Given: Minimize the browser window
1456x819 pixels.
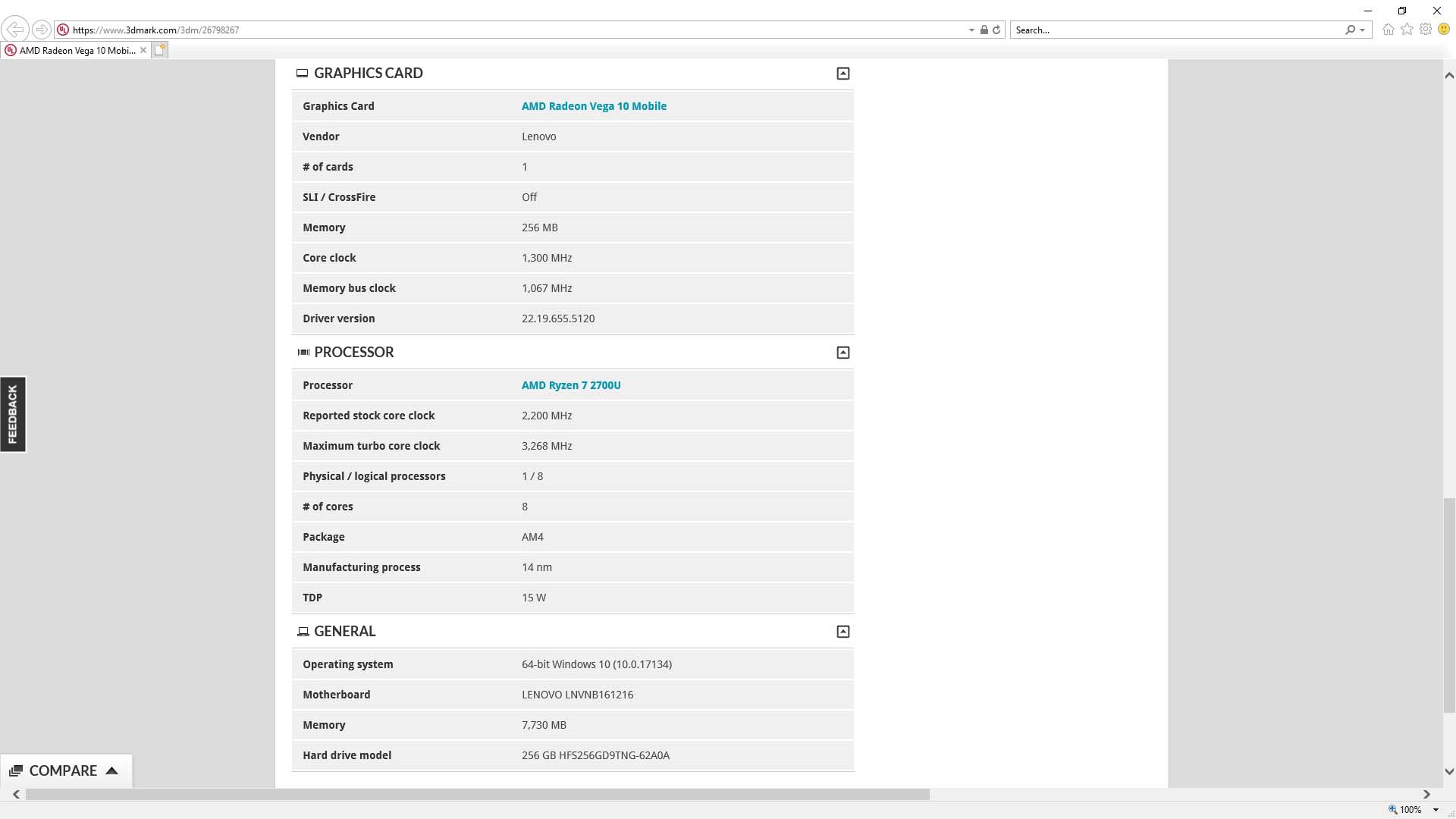Looking at the screenshot, I should (x=1368, y=11).
